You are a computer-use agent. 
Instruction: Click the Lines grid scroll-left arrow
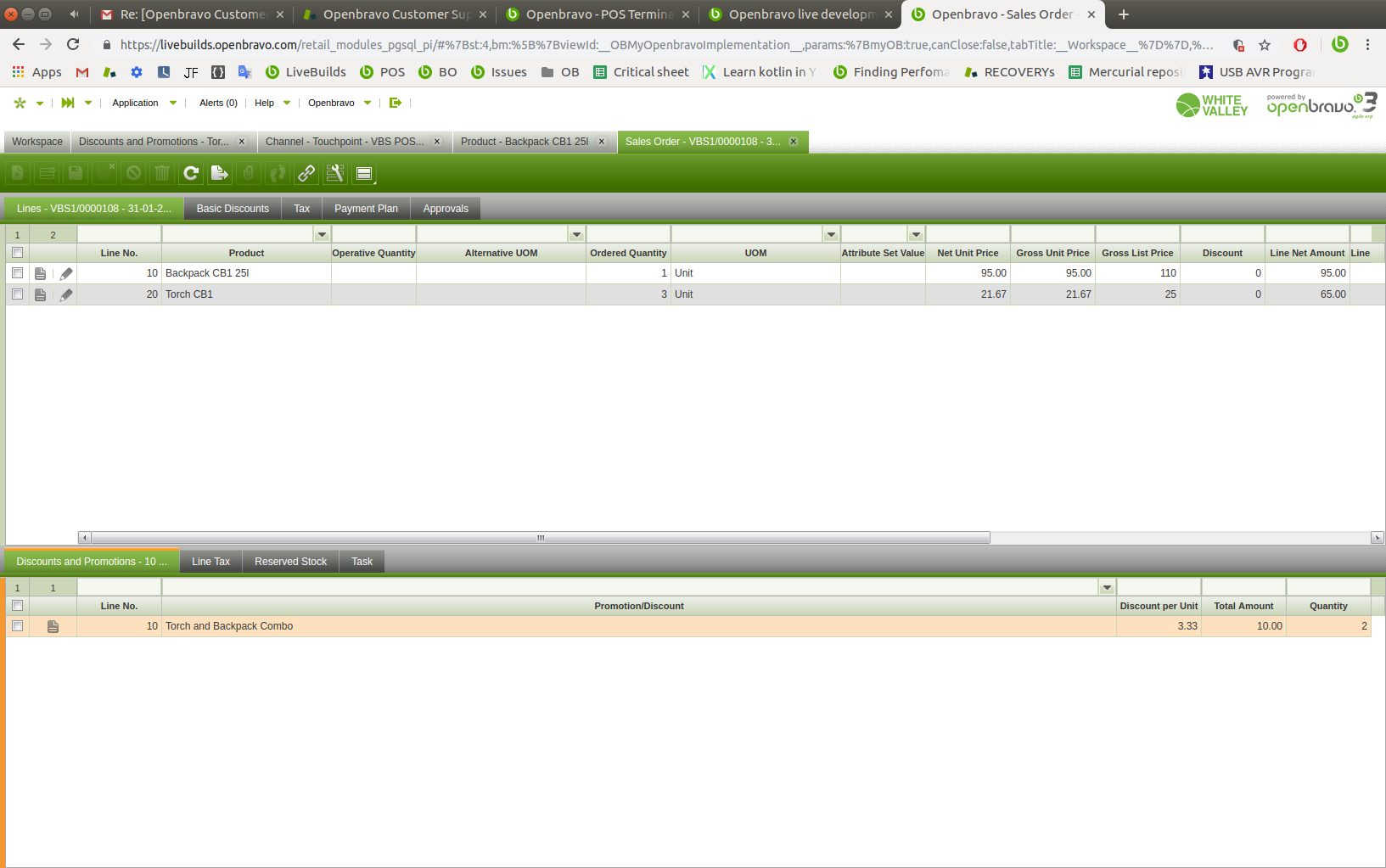coord(84,538)
